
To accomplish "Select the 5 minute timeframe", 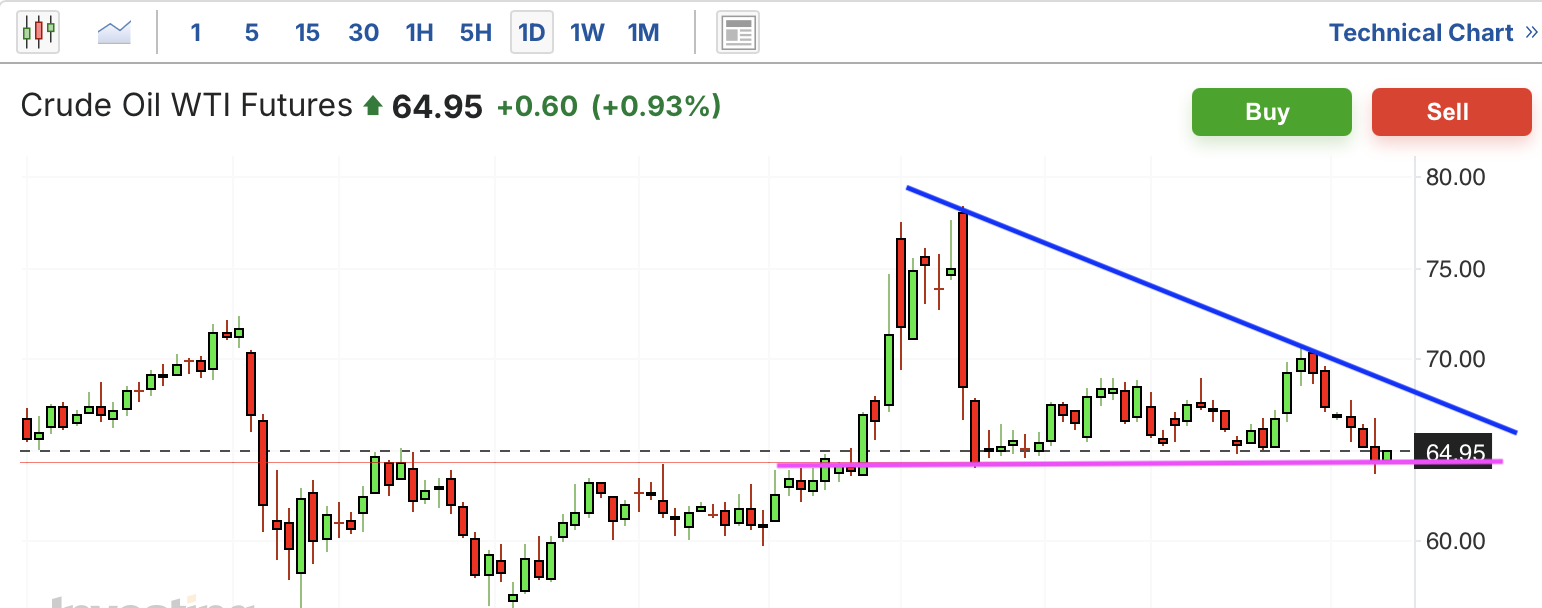I will point(251,33).
